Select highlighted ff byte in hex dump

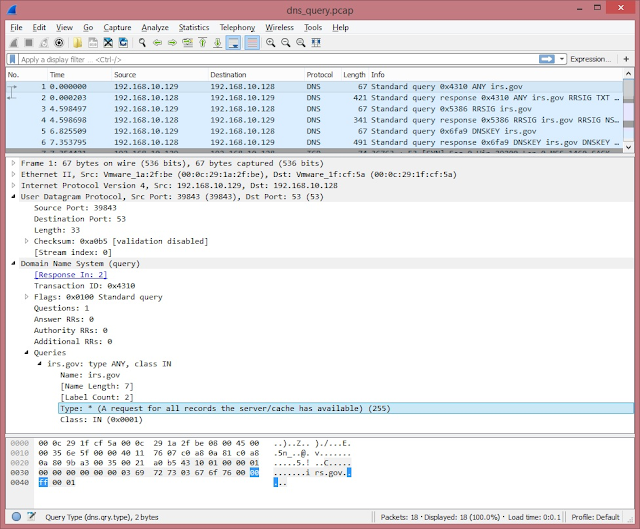coord(43,482)
